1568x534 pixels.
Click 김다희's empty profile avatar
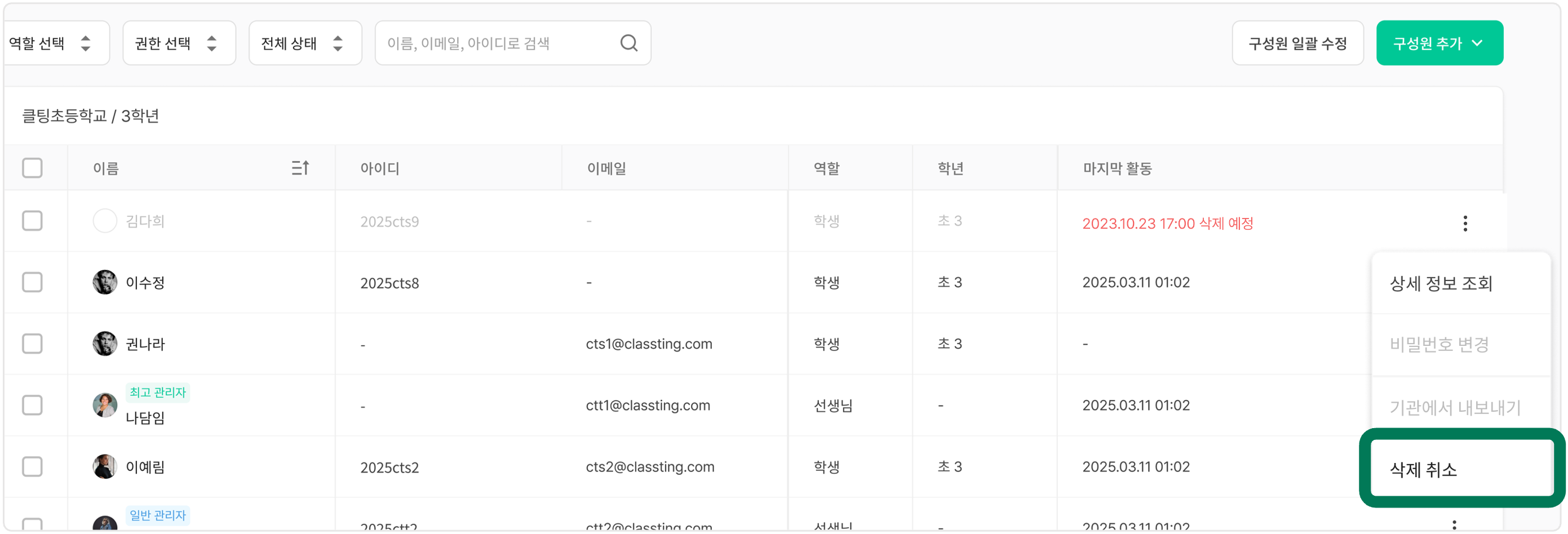coord(105,221)
